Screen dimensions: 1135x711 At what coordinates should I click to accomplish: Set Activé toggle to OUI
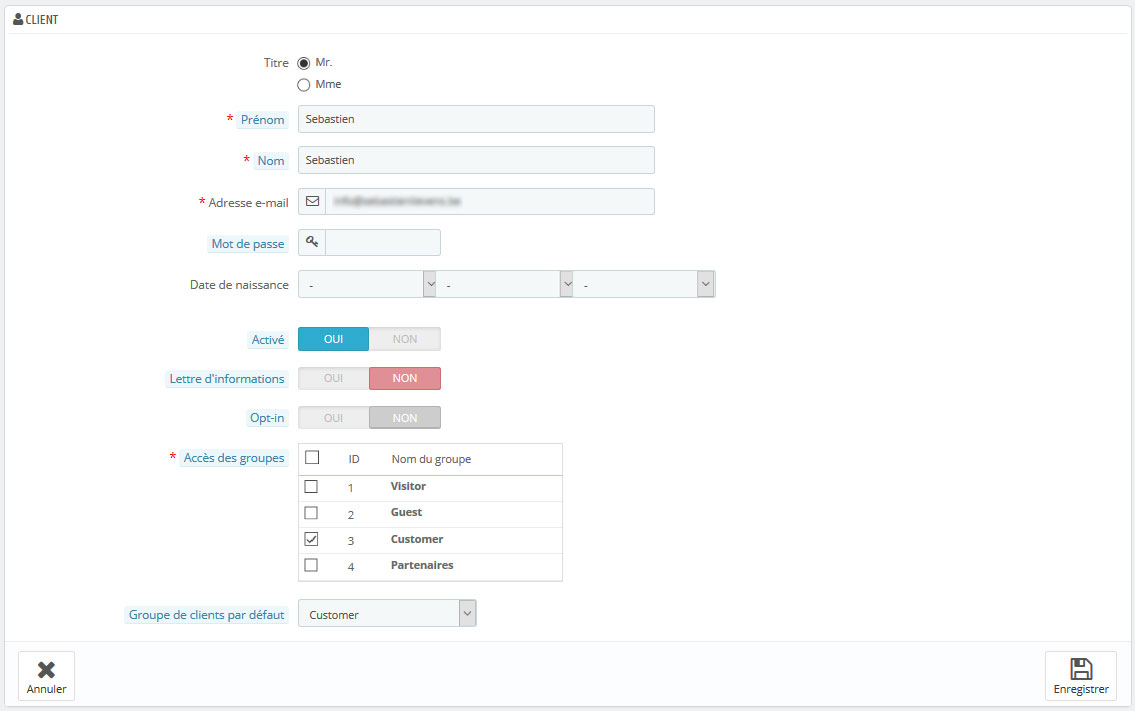tap(334, 339)
